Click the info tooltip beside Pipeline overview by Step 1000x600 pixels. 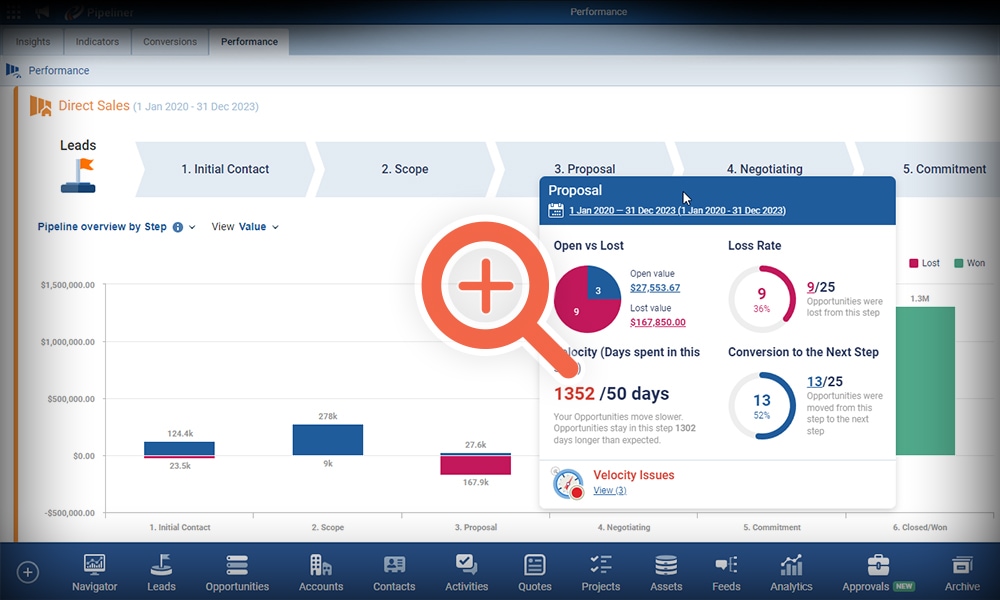[x=177, y=227]
